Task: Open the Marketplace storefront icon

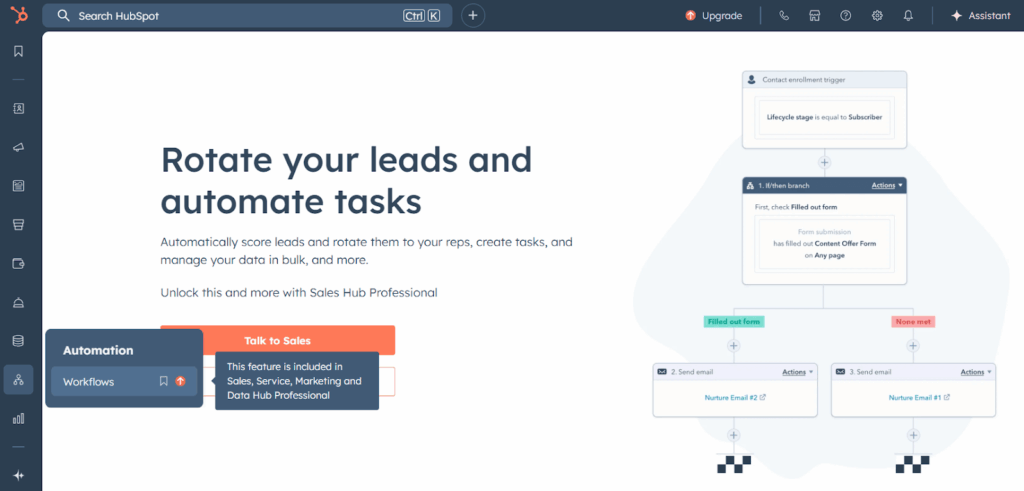Action: [x=815, y=16]
